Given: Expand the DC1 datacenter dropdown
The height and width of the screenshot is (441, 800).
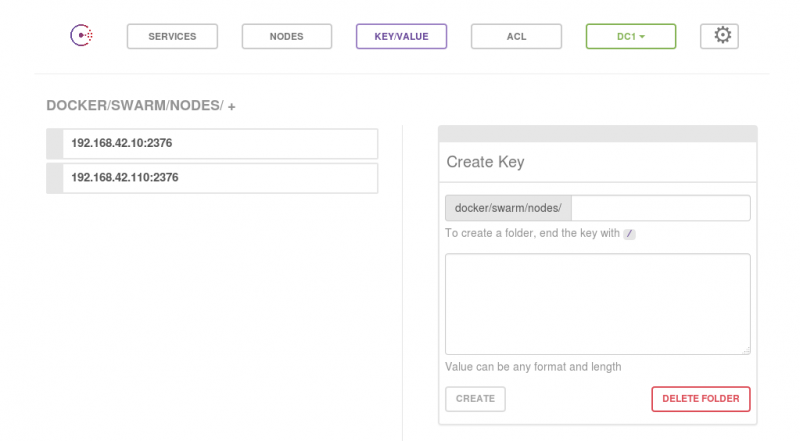Looking at the screenshot, I should (631, 36).
